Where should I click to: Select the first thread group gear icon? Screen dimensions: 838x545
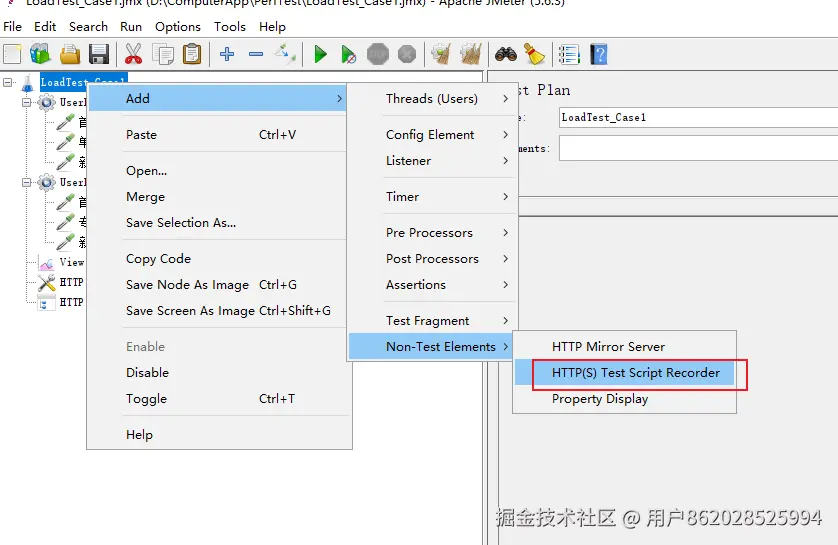pos(46,102)
